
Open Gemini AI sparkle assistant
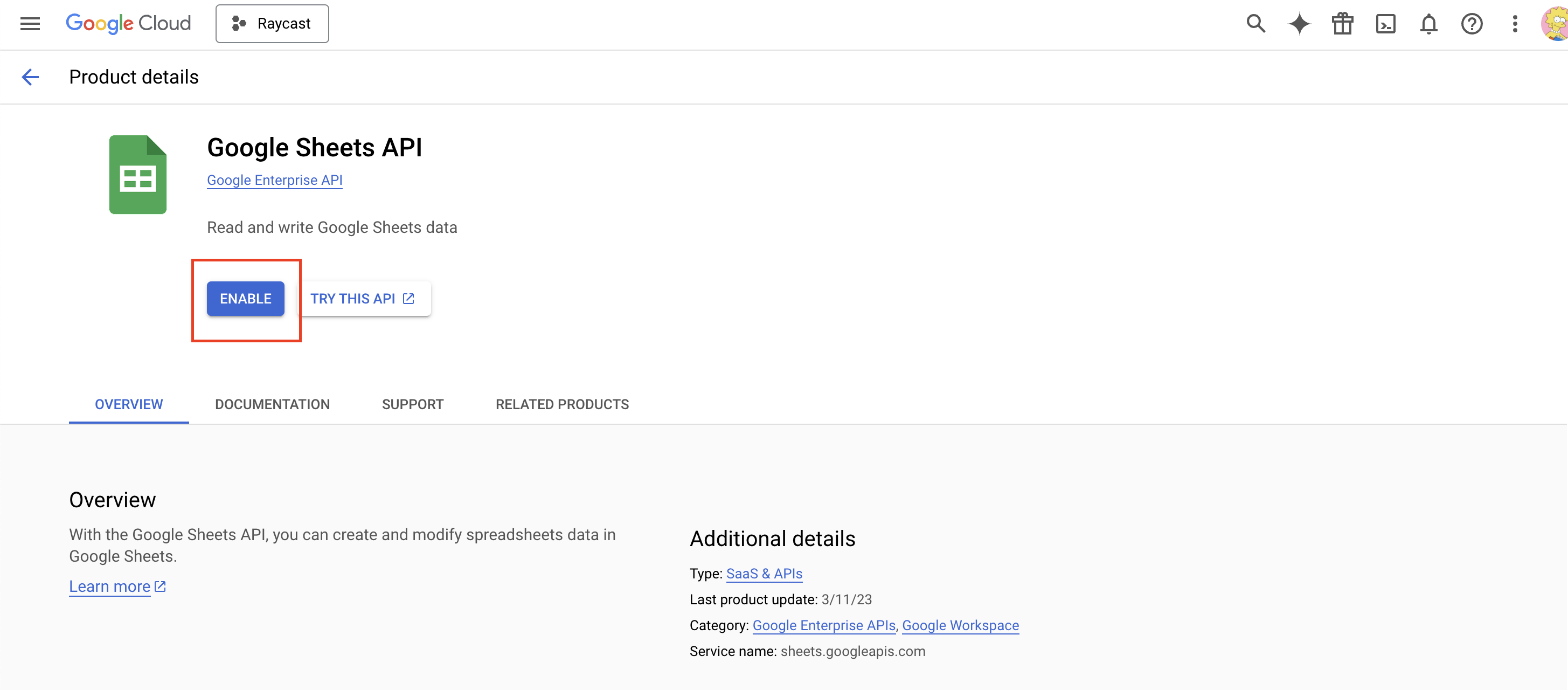1299,24
